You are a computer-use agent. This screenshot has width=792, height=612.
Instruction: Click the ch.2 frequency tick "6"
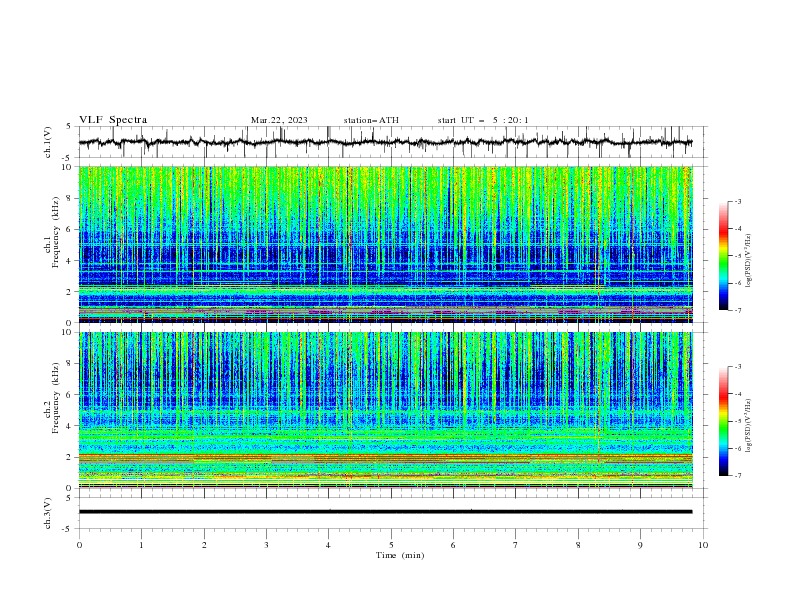70,395
